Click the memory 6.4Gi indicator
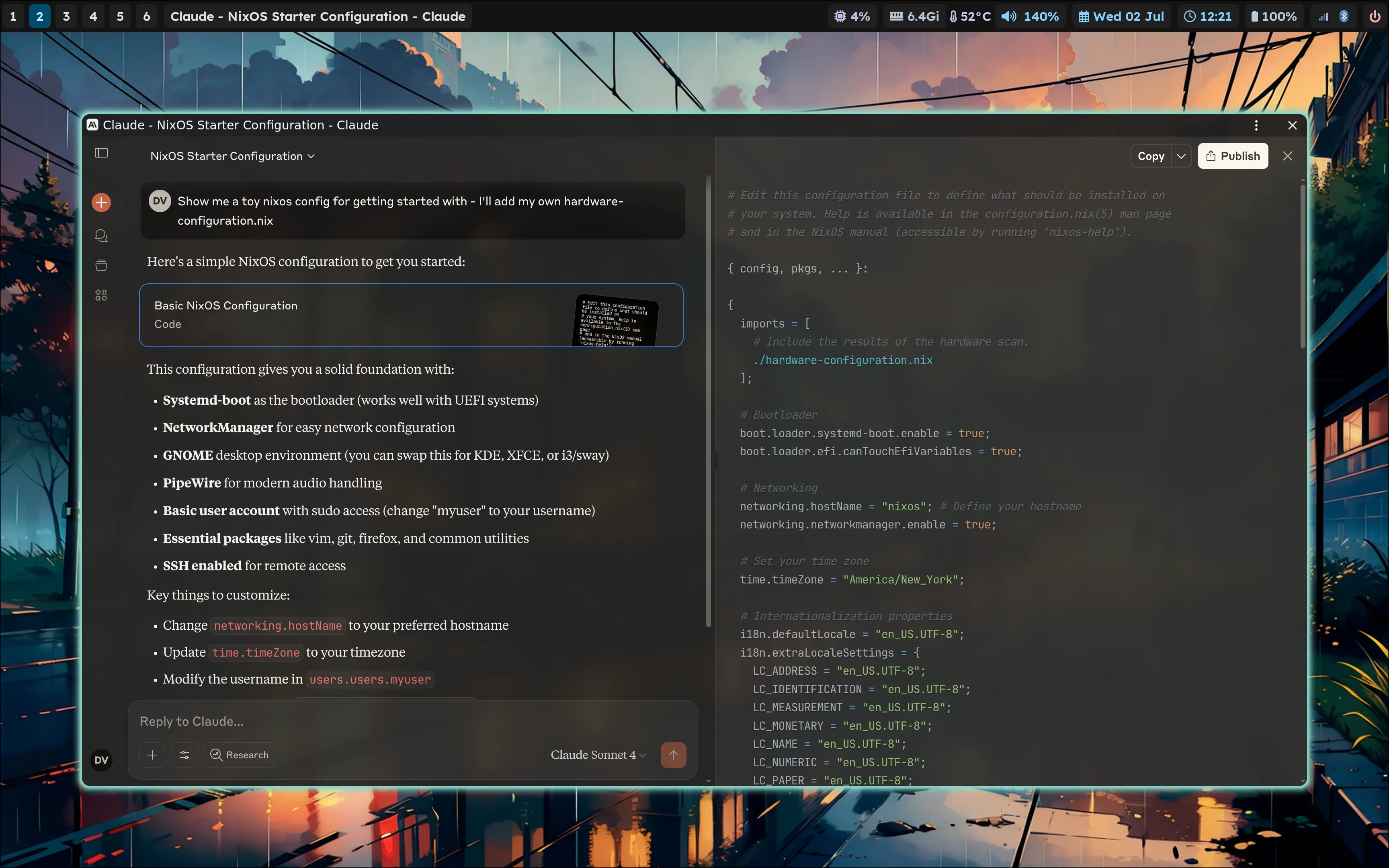Screen dimensions: 1389x868 pos(914,16)
